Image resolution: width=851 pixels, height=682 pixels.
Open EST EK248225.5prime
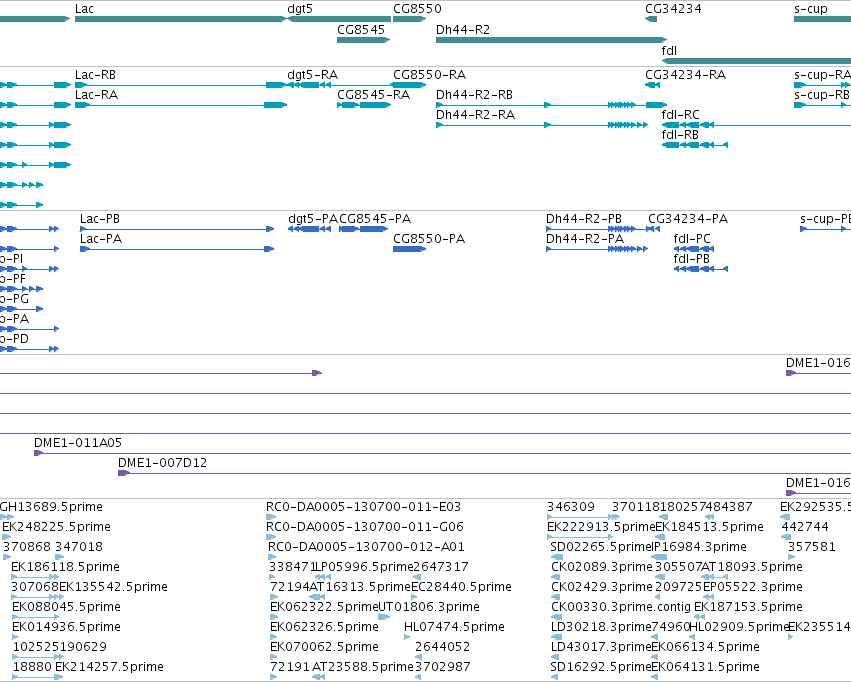click(56, 527)
